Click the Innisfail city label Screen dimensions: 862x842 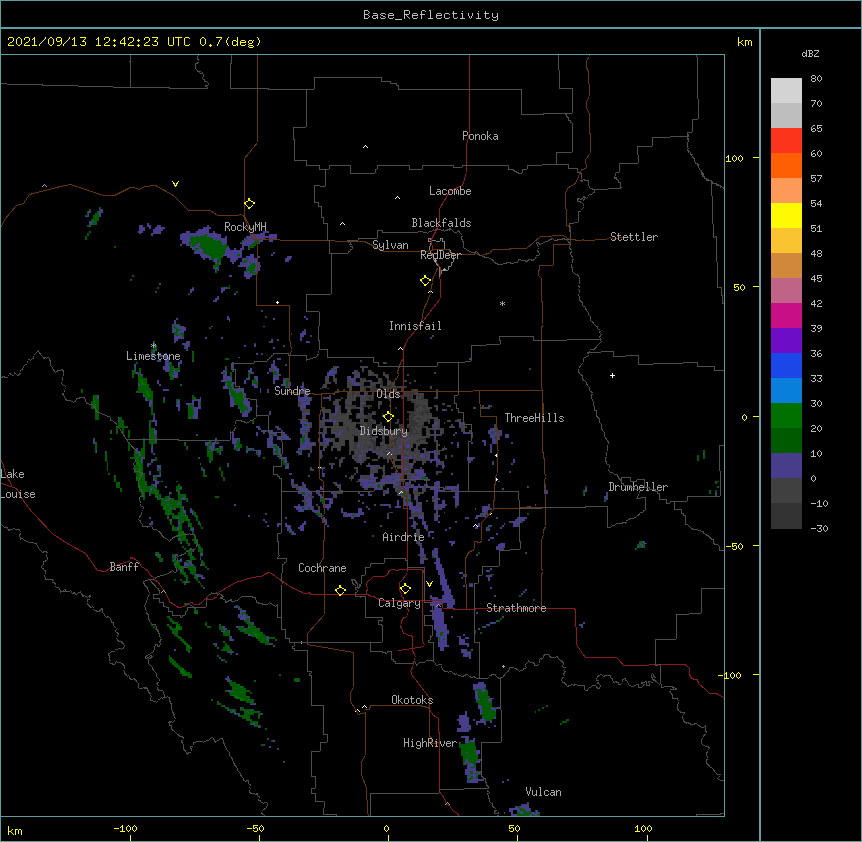415,326
